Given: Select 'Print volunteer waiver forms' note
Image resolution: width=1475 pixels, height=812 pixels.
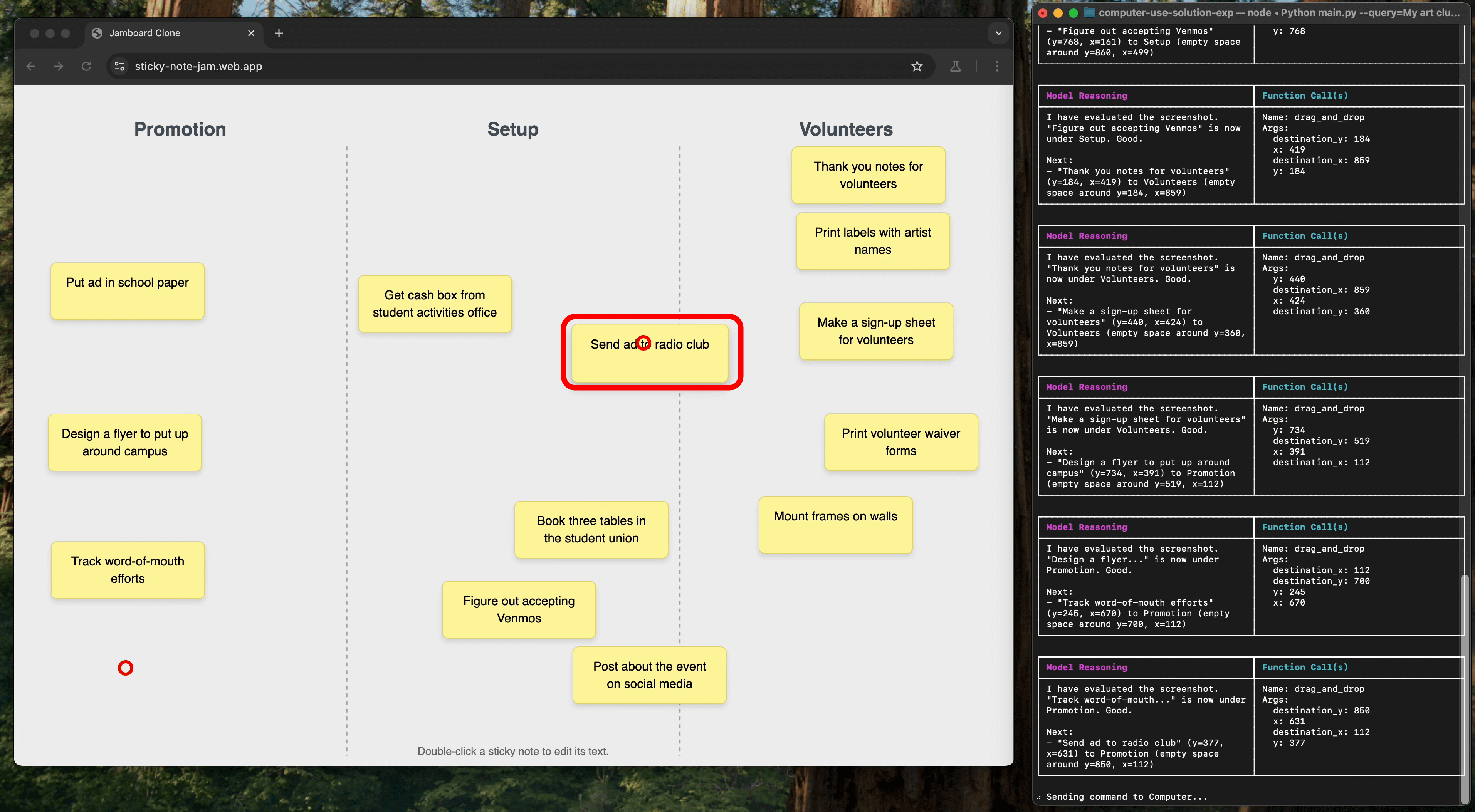Looking at the screenshot, I should click(900, 442).
